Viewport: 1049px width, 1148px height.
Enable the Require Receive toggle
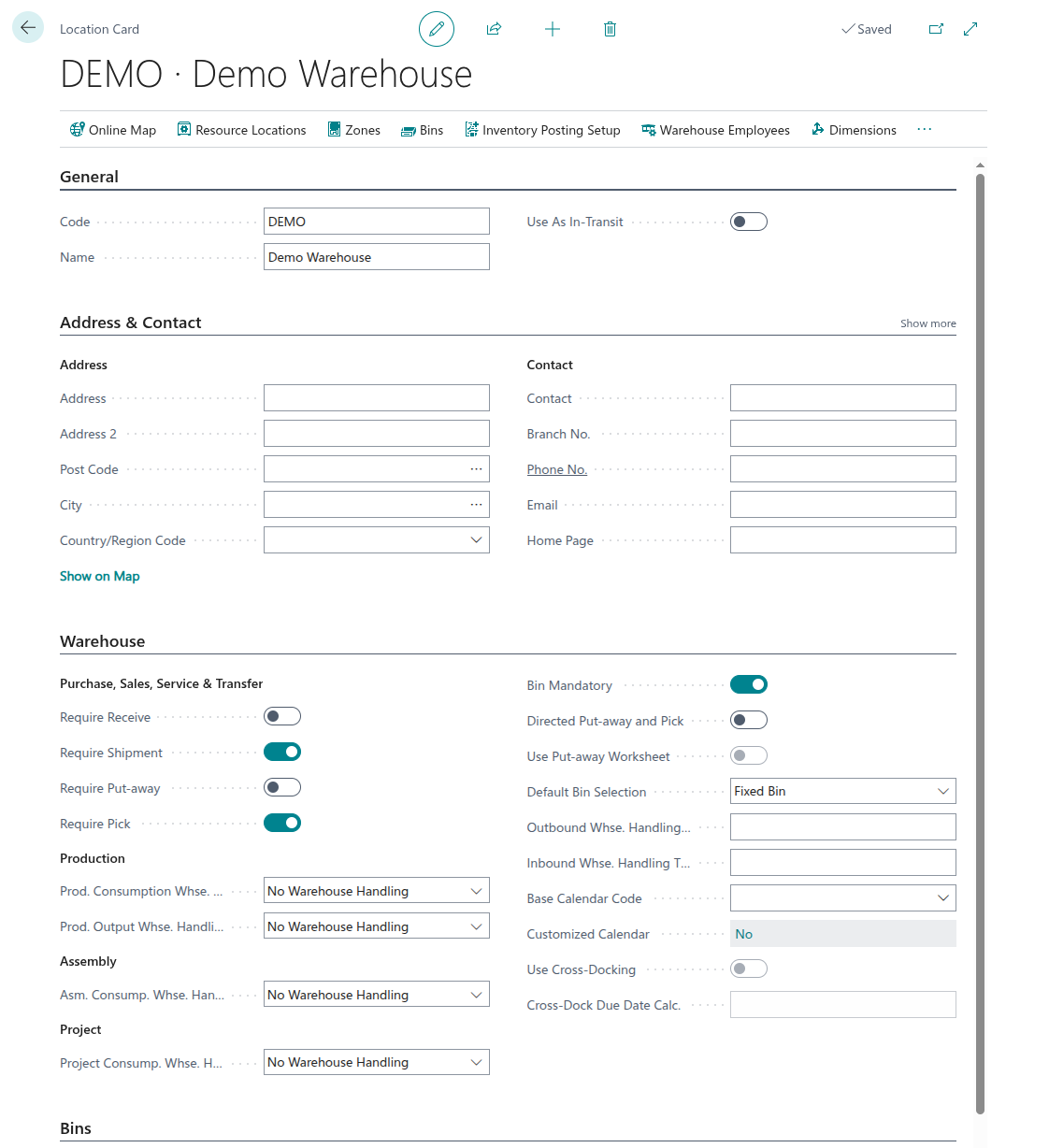pyautogui.click(x=282, y=717)
